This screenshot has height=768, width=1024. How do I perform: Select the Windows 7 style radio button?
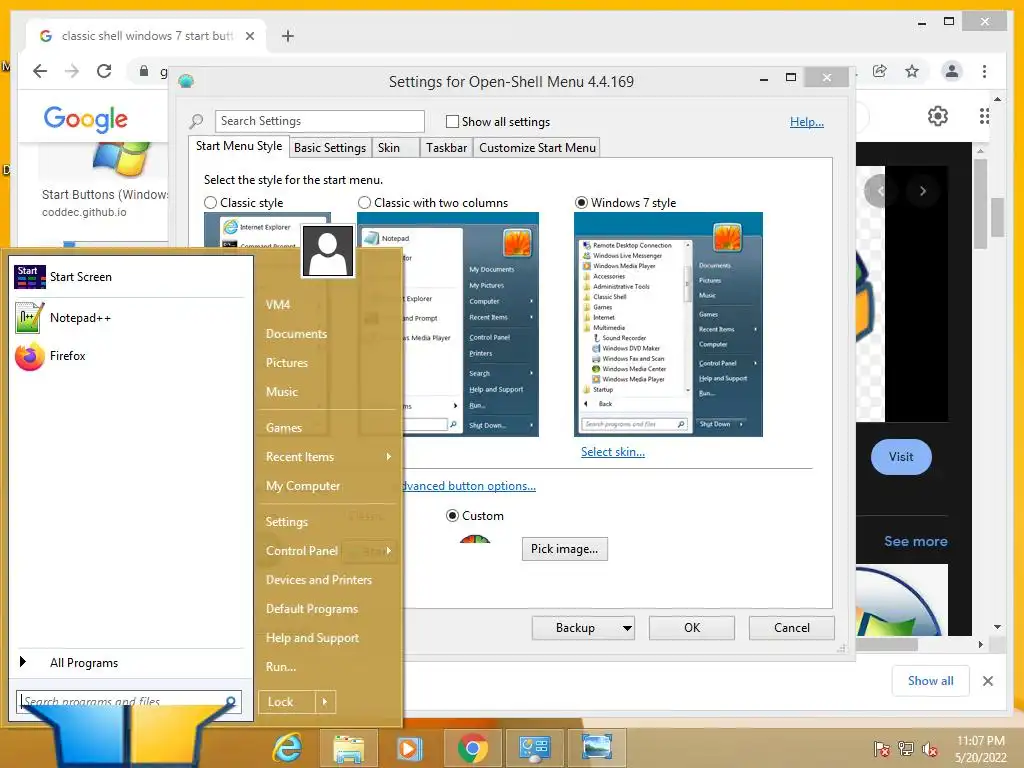point(581,202)
